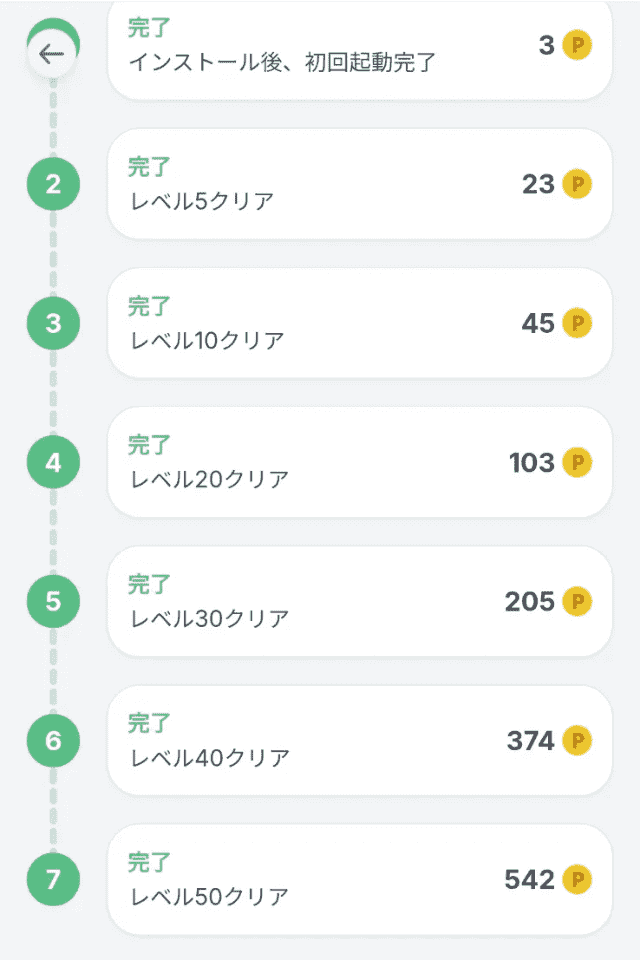Tap step circle number 4
The image size is (640, 960).
coord(53,463)
